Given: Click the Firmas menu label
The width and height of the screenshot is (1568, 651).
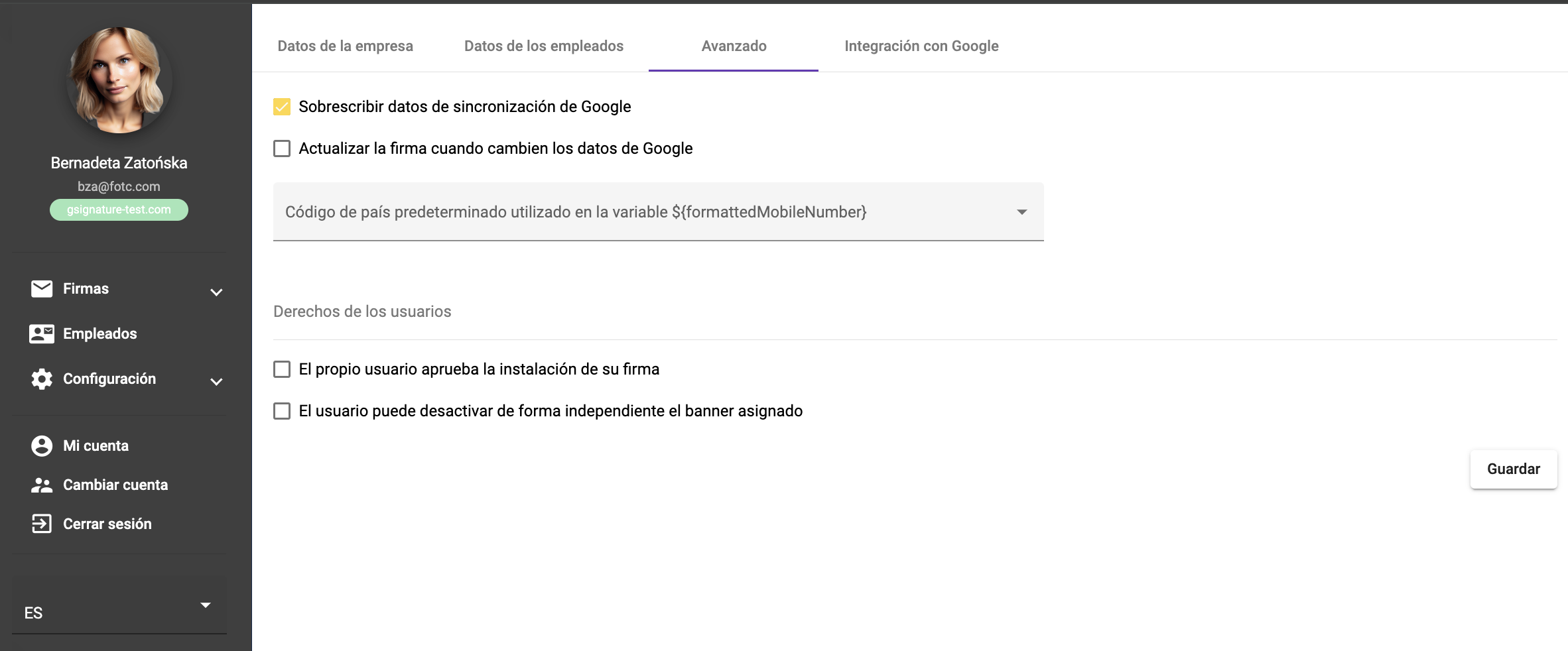Looking at the screenshot, I should (86, 288).
